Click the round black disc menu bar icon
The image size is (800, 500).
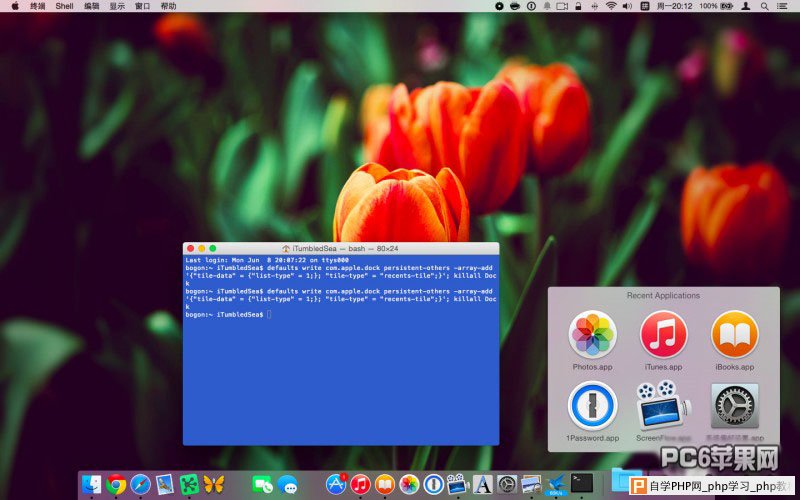[x=499, y=6]
